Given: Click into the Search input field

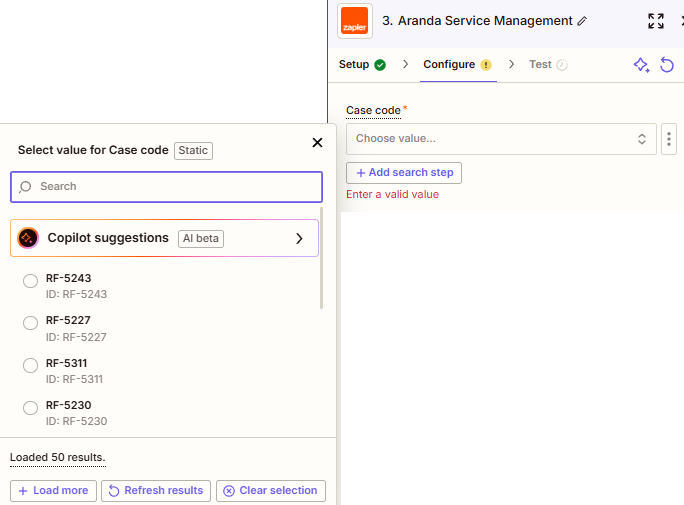Looking at the screenshot, I should tap(166, 187).
